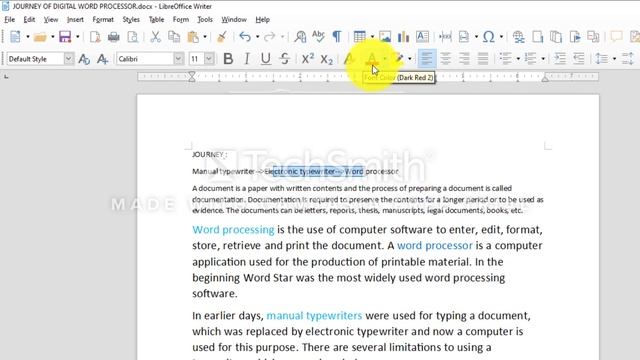This screenshot has height=360, width=640.
Task: Click Export as PDF icon
Action: point(95,37)
